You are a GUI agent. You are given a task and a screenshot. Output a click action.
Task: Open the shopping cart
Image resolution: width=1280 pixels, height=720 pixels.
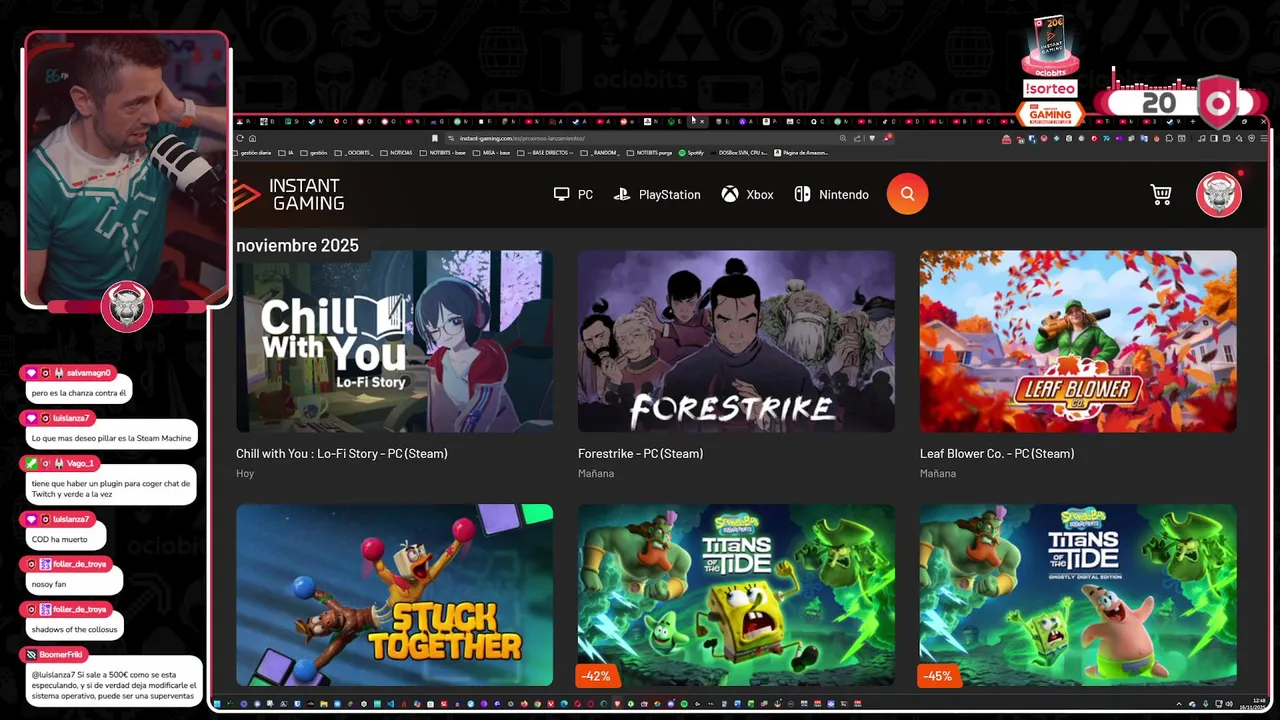(1161, 195)
